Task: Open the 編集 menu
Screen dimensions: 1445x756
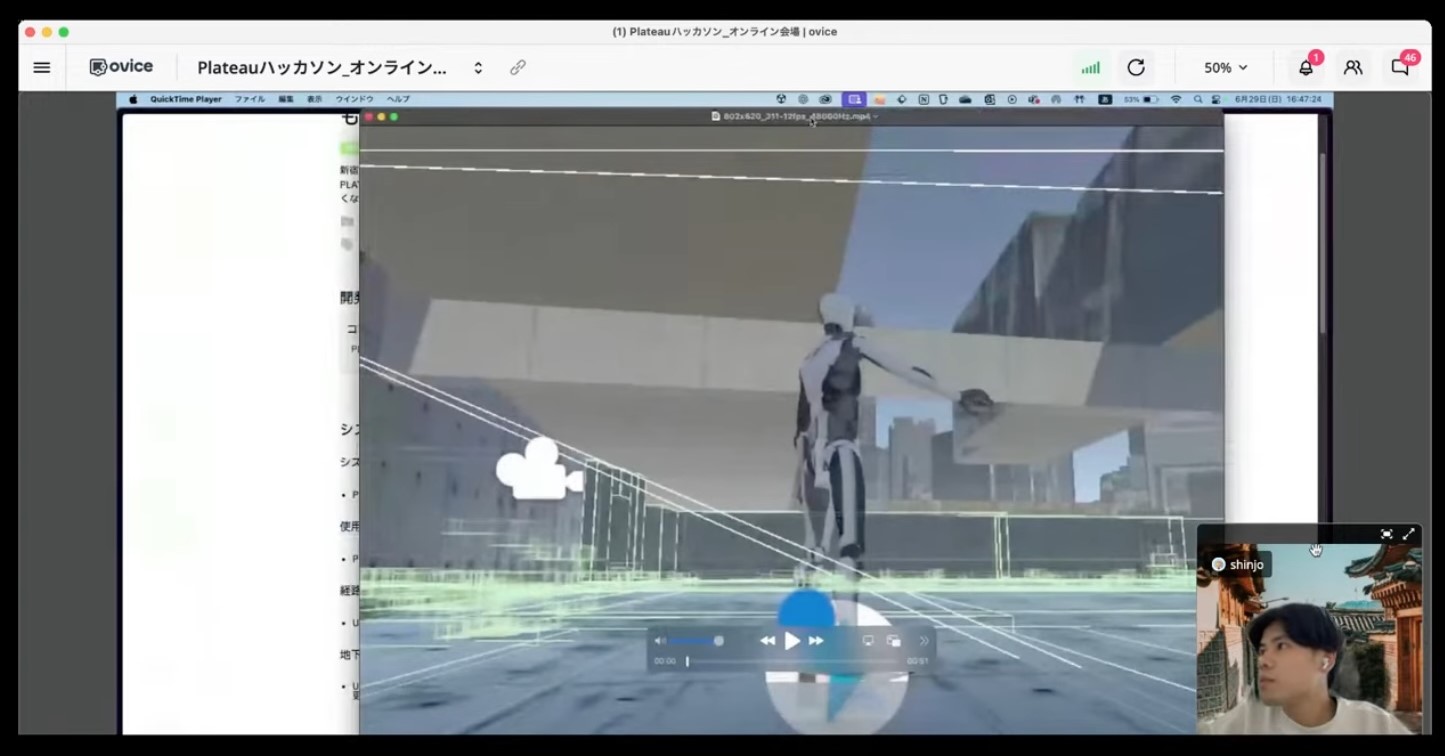Action: click(x=286, y=99)
